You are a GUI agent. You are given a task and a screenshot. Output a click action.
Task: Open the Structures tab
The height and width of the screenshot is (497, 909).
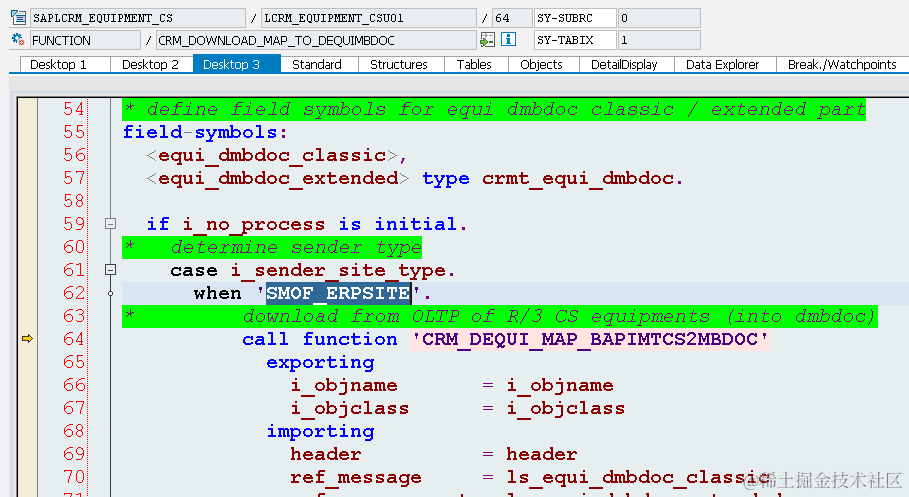[399, 64]
